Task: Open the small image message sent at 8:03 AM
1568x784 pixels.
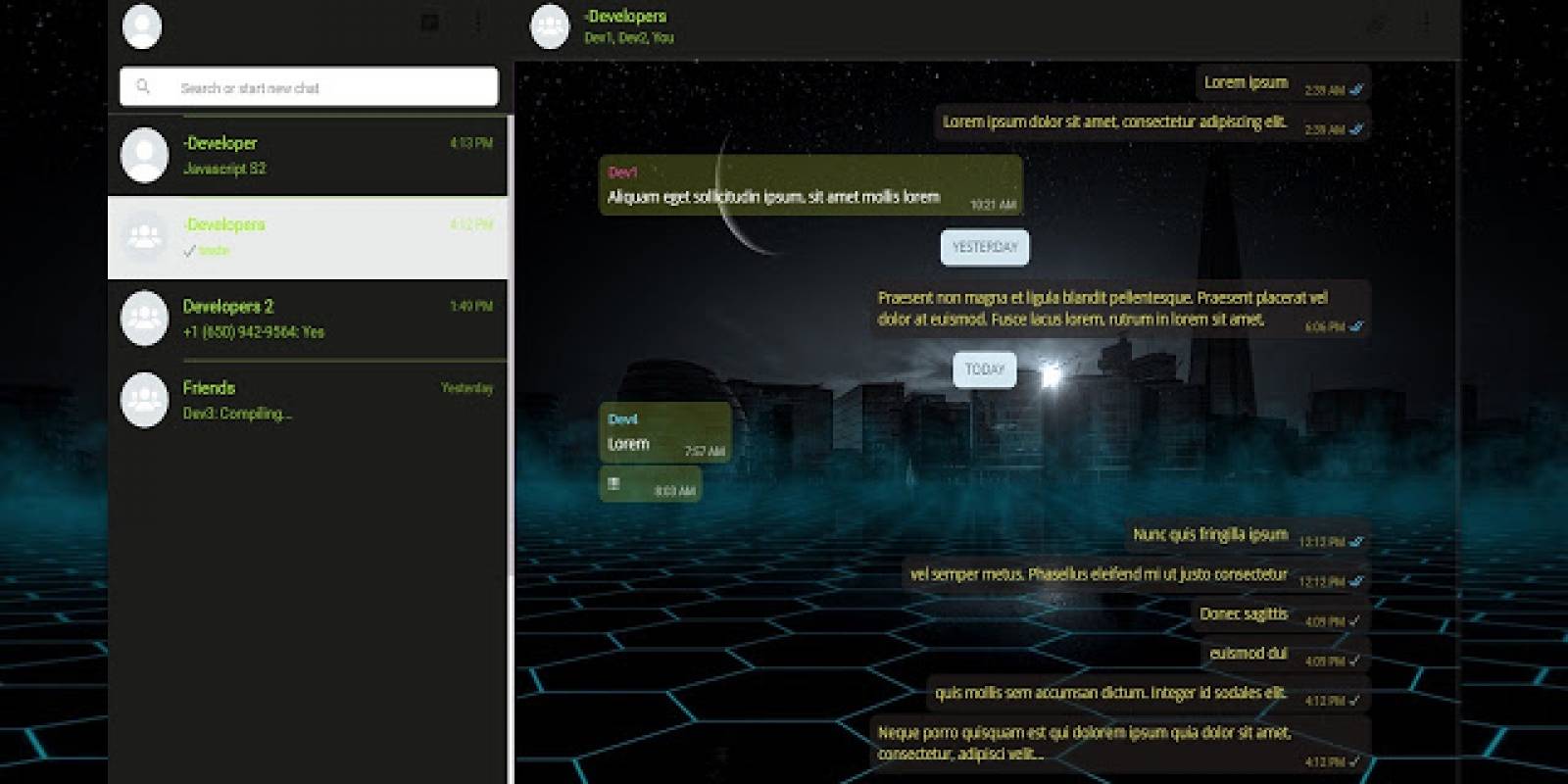Action: (x=614, y=484)
